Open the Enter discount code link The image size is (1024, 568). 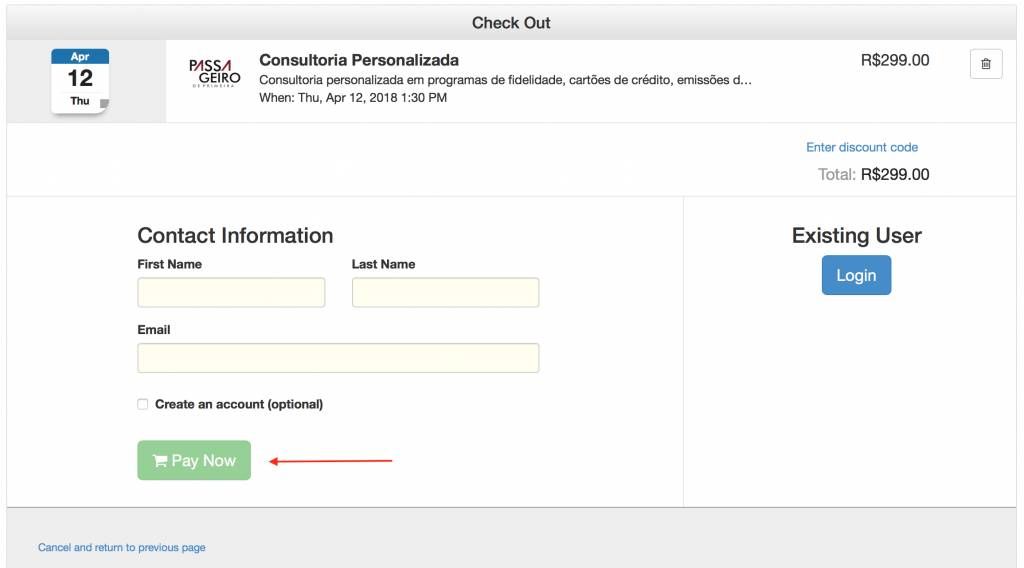[x=862, y=148]
